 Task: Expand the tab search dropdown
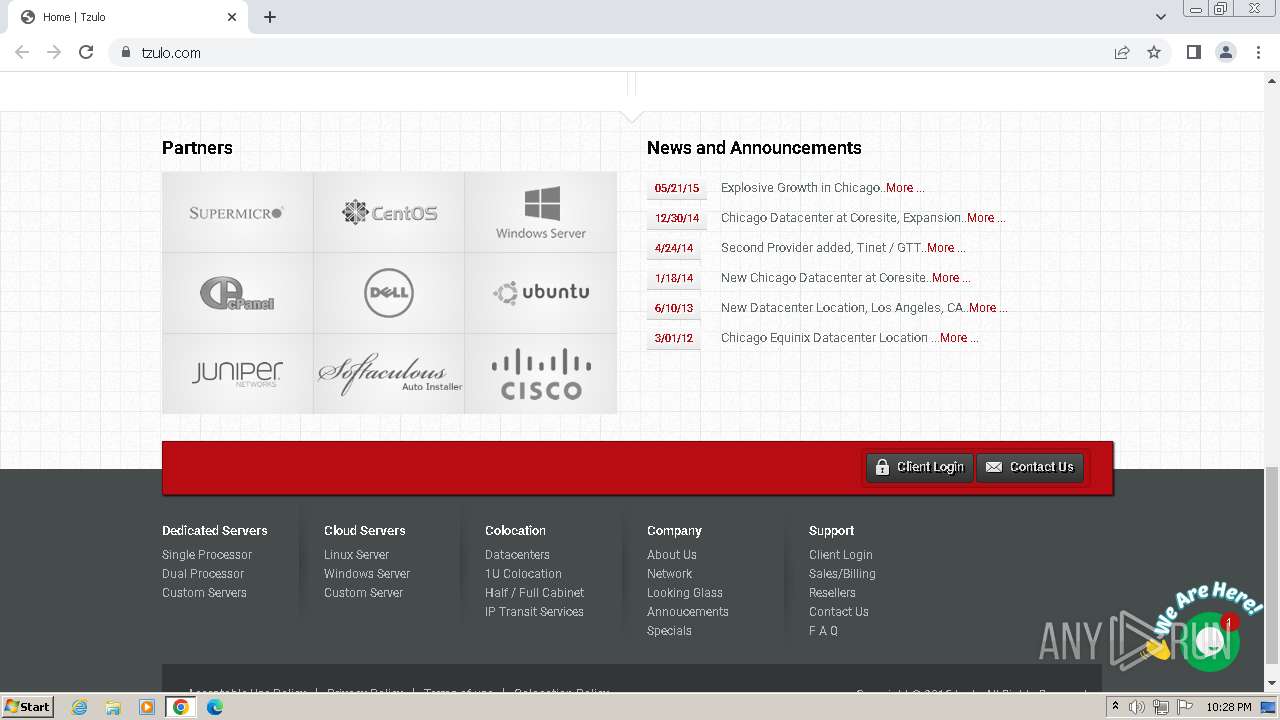coord(1160,17)
